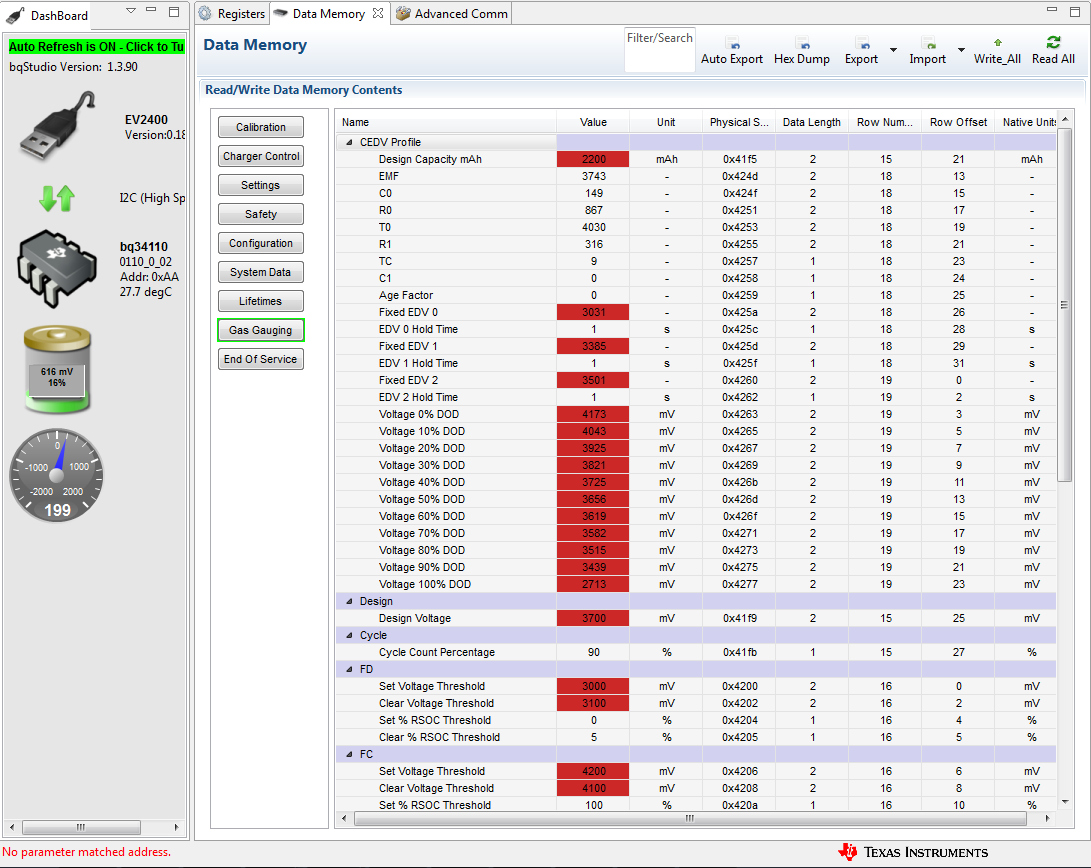
Task: Click the Auto Export toolbar icon
Action: 732,43
